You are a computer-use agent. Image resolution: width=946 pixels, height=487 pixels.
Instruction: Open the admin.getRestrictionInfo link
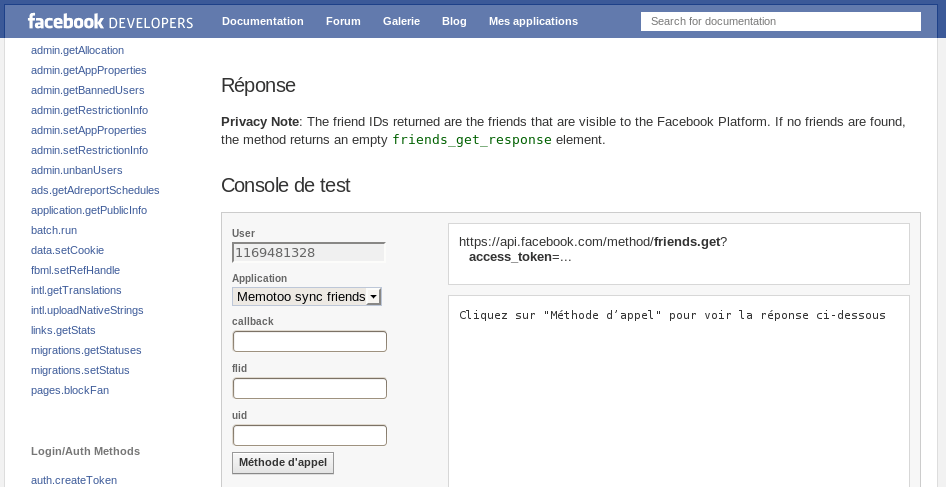tap(89, 110)
